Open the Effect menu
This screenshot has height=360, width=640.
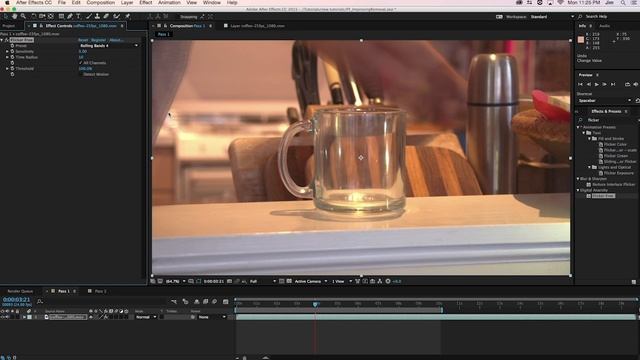click(x=146, y=2)
